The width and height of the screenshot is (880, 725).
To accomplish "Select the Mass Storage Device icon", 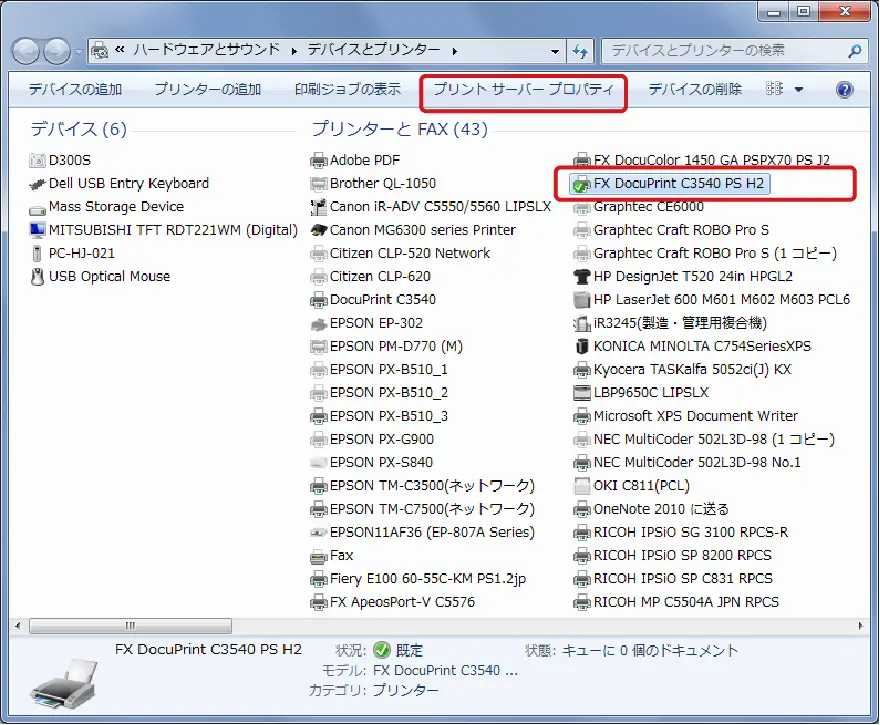I will tap(37, 210).
